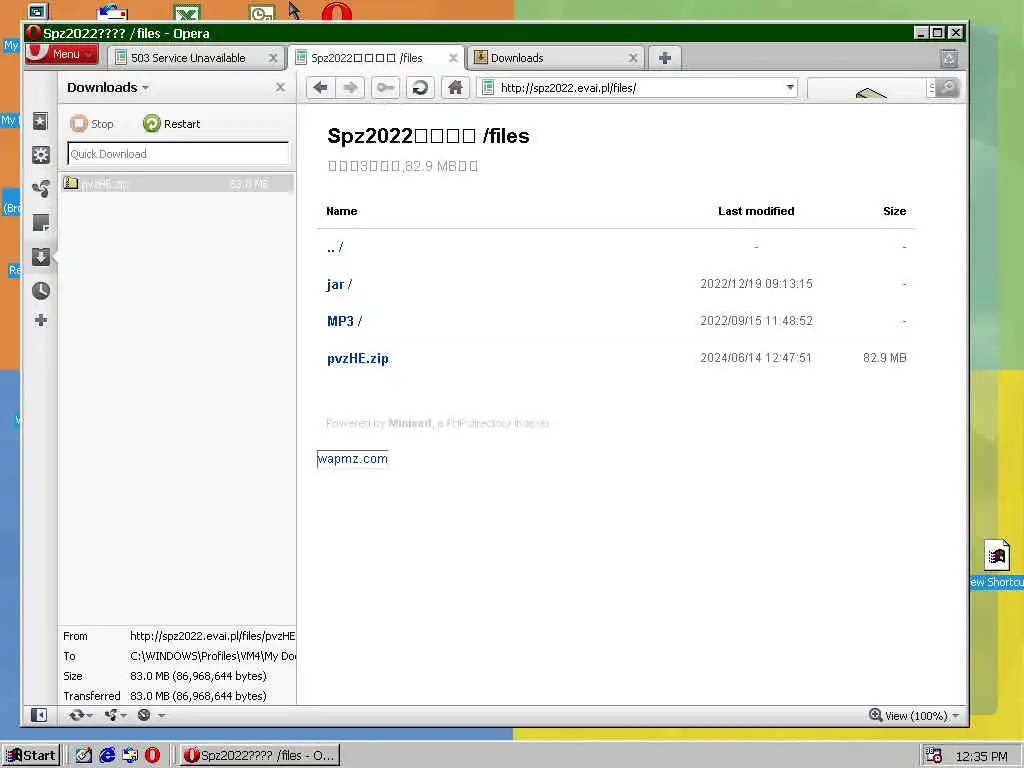Open the Bookmarks panel star icon

(40, 121)
